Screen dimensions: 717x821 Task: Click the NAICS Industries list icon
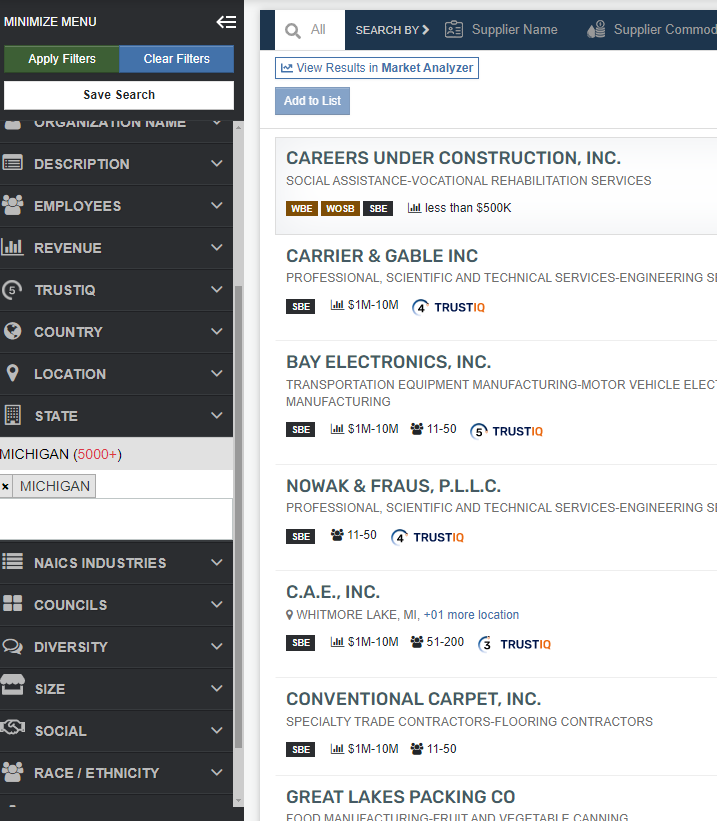(x=13, y=561)
